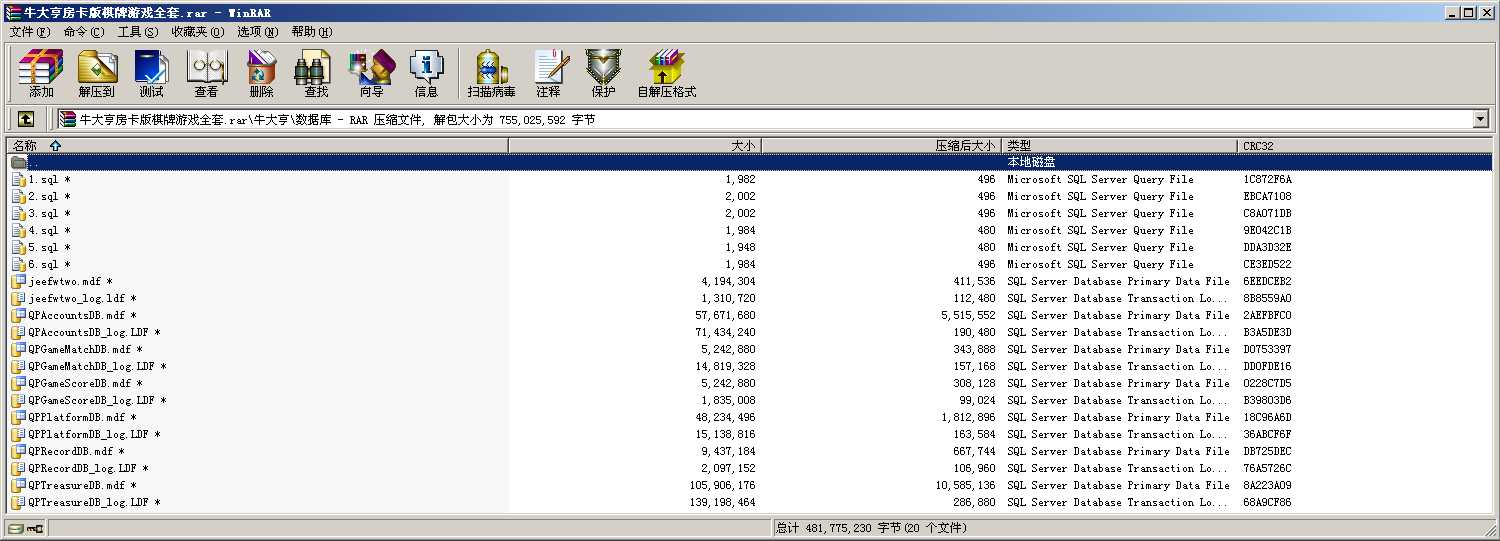Click the 添加 (Add) toolbar icon

point(41,73)
